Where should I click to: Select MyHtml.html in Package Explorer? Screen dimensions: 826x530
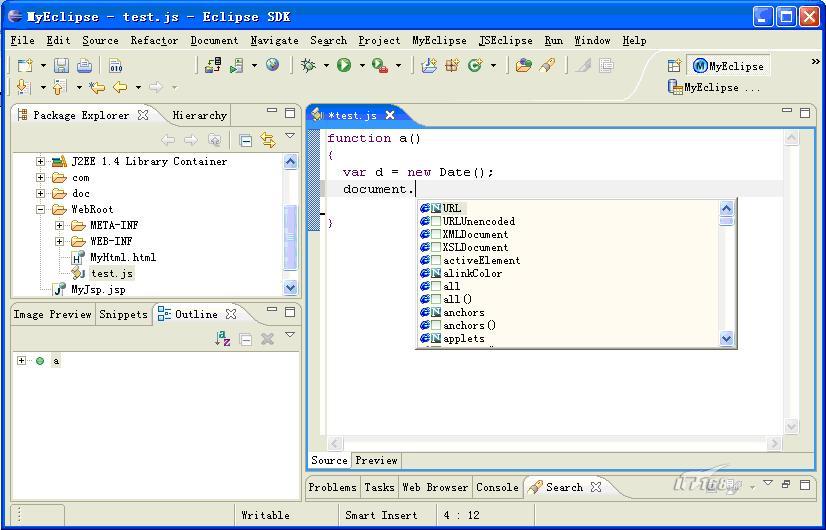pos(122,257)
